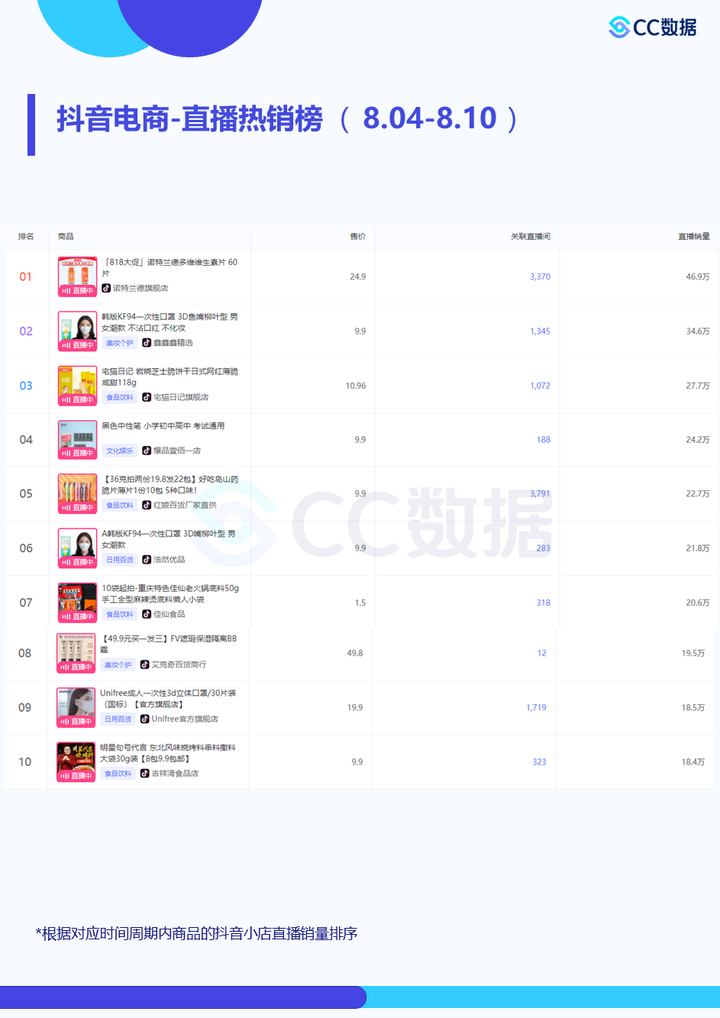Viewport: 720px width, 1018px height.
Task: Select the product title Unifree成人一次性3d立体口罩
Action: (168, 699)
